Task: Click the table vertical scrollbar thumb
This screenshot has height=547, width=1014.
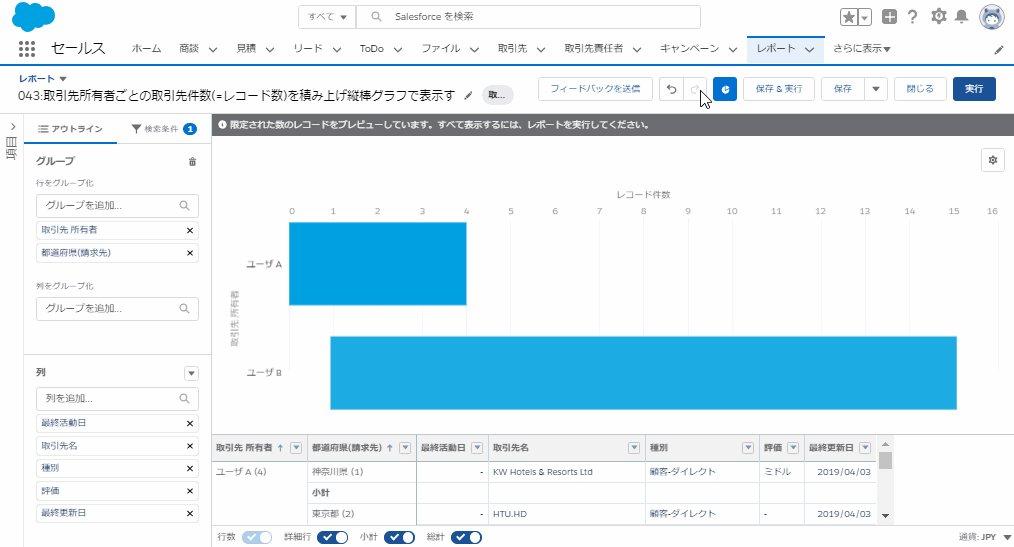Action: coord(885,460)
